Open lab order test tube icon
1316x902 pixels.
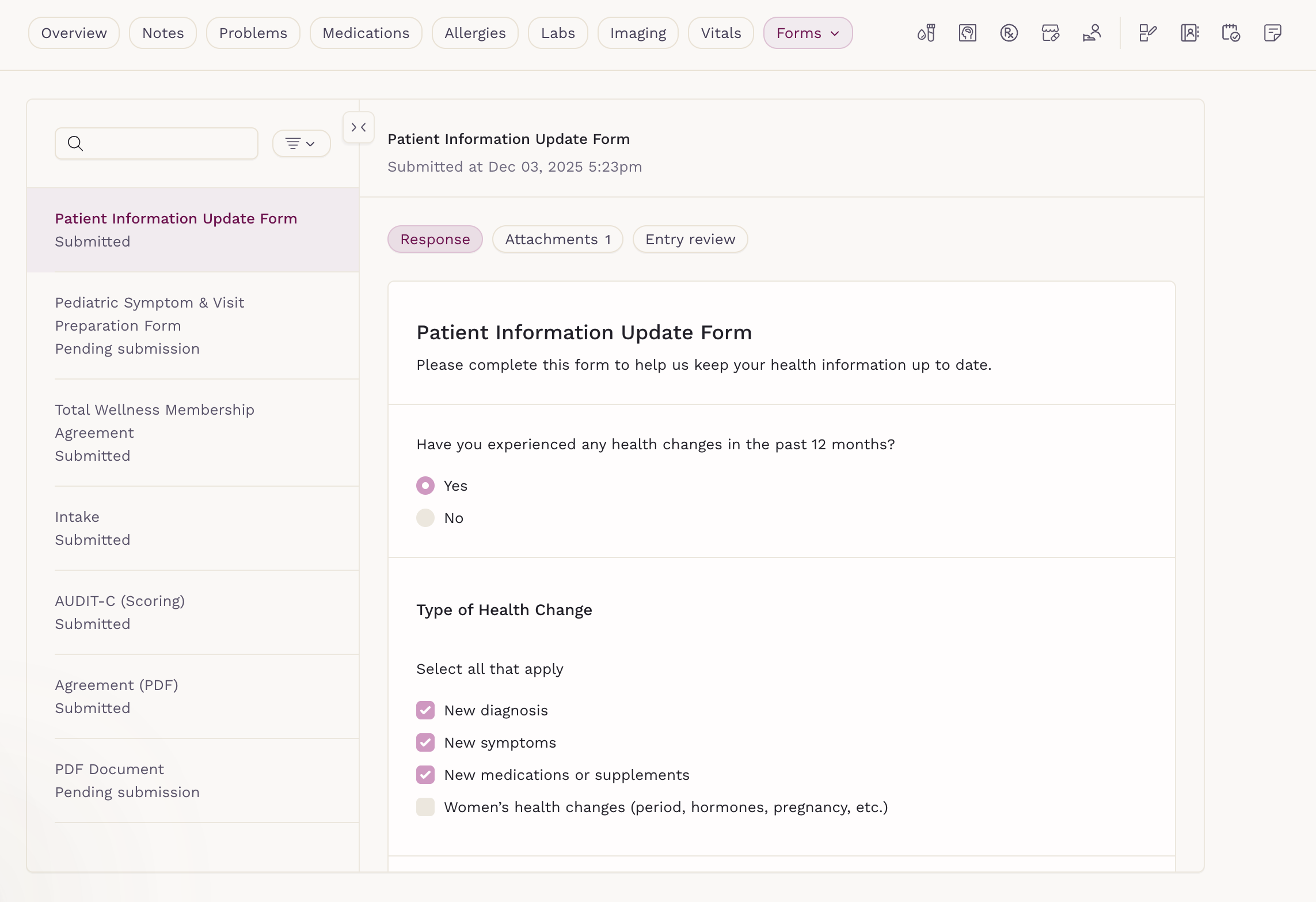(926, 33)
